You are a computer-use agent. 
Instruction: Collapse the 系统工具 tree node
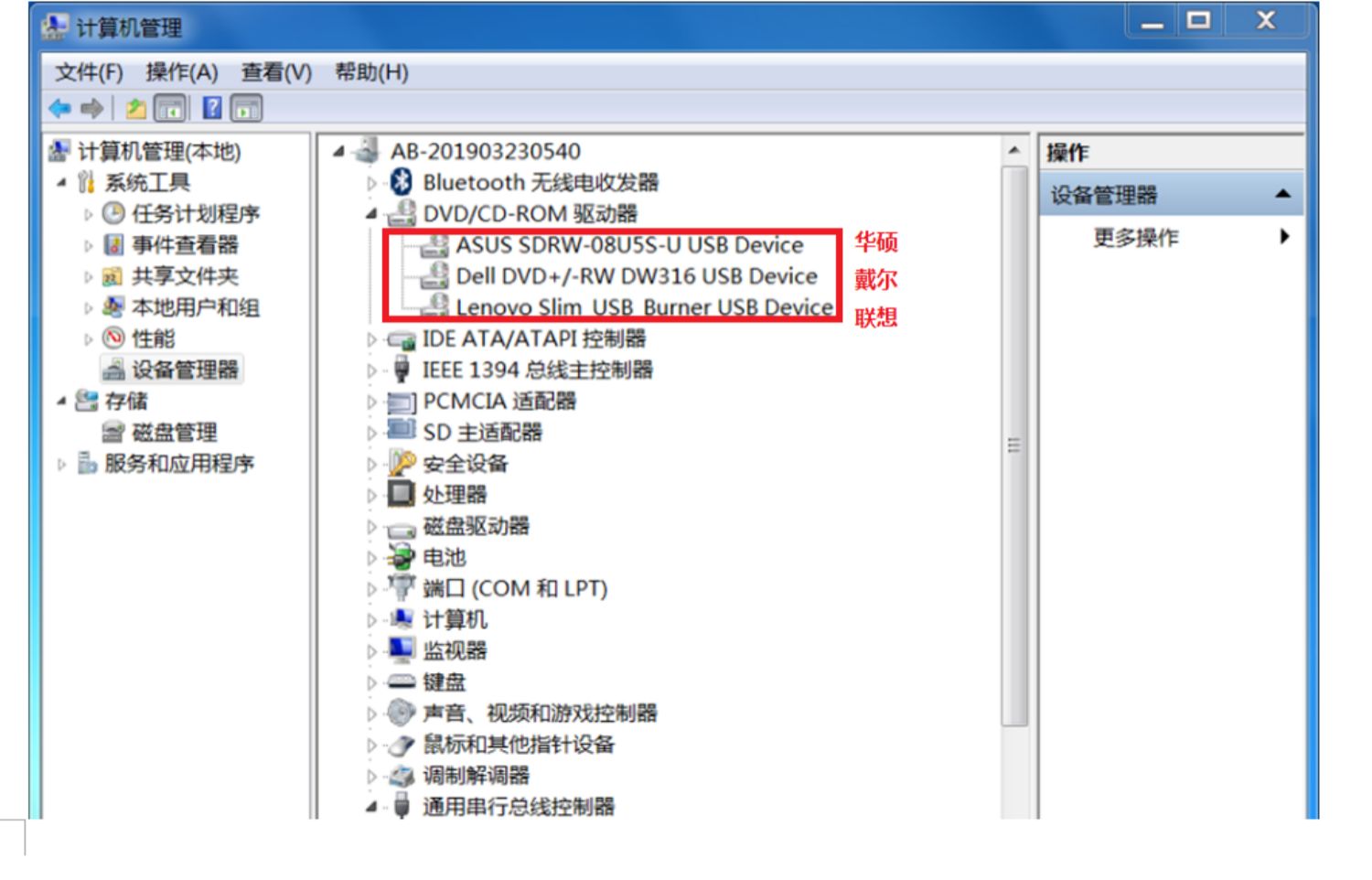pyautogui.click(x=62, y=183)
